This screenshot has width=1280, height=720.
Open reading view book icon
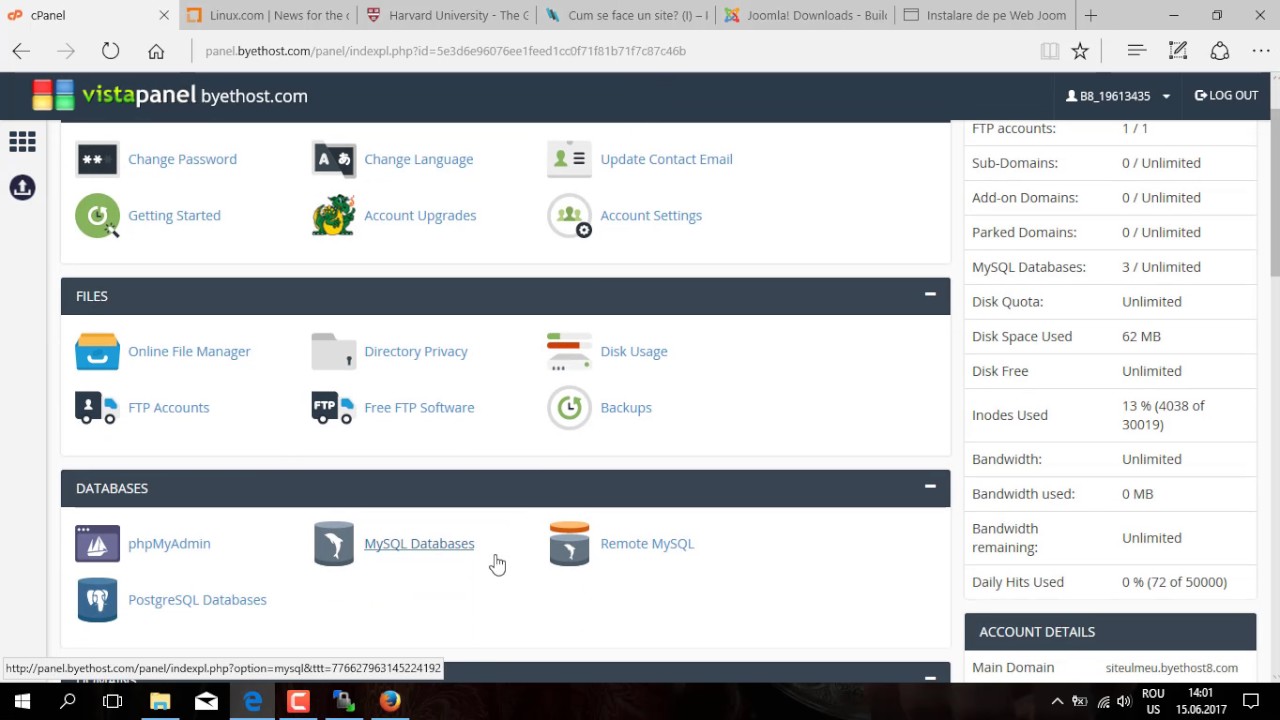[x=1049, y=51]
